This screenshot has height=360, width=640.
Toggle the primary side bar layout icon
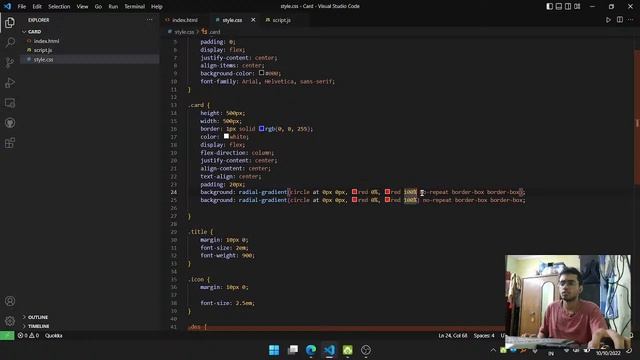point(550,7)
